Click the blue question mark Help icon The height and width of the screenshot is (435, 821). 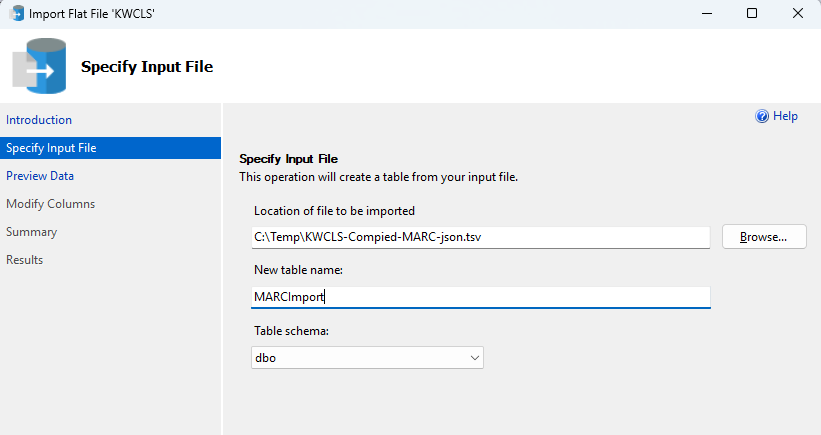[x=762, y=116]
